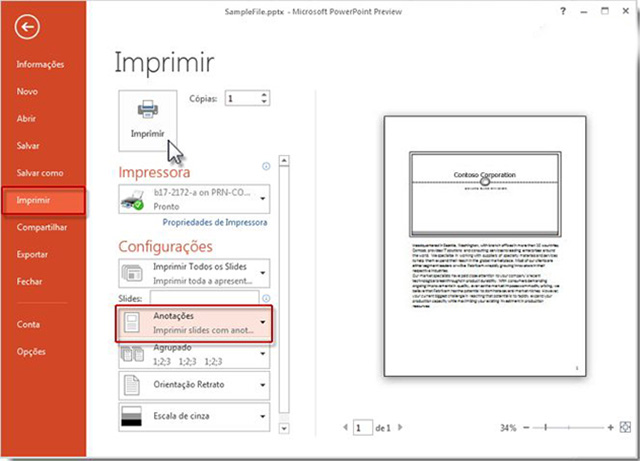This screenshot has height=461, width=640.
Task: Click the preview page number field
Action: [x=362, y=428]
